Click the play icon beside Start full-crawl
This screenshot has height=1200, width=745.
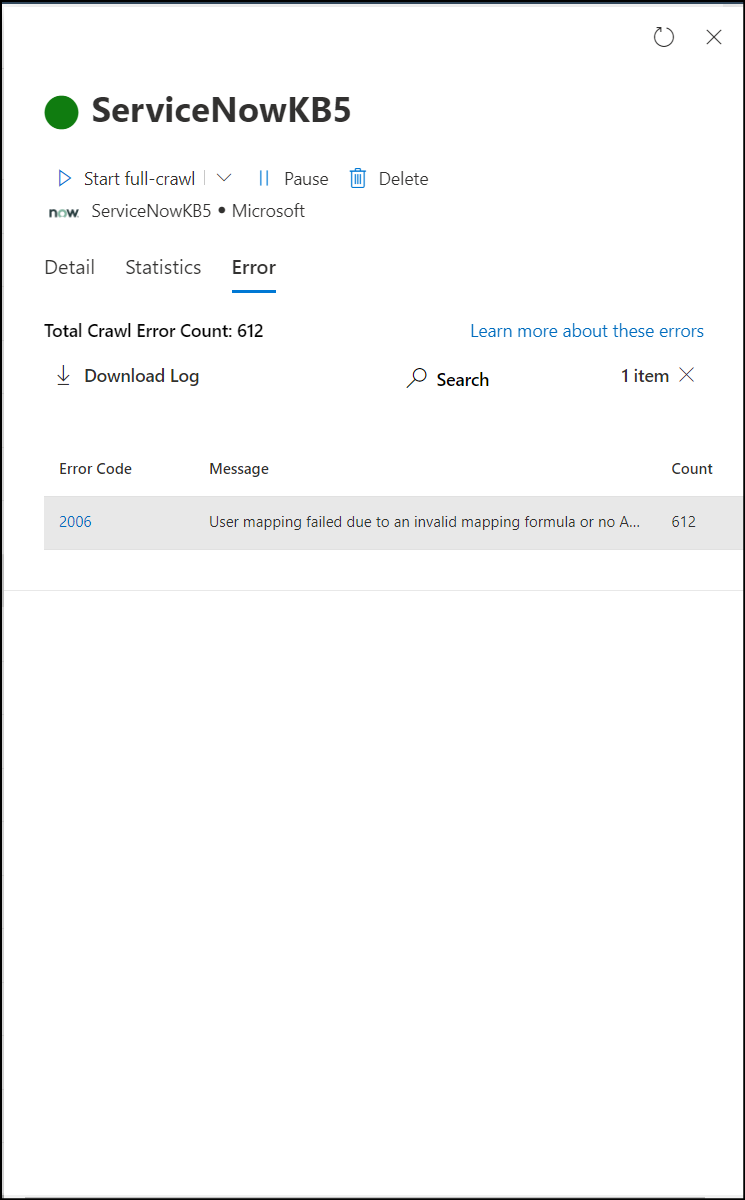65,179
